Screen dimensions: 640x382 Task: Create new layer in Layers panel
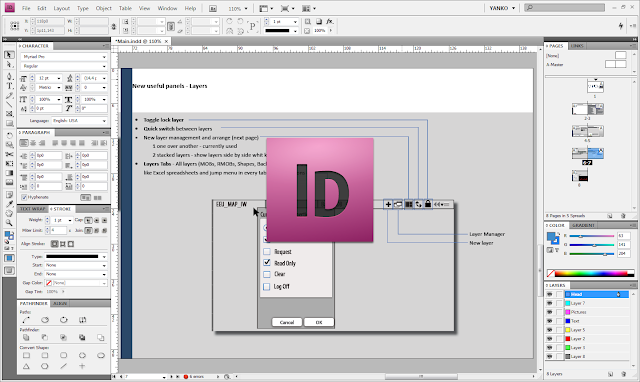[610, 374]
